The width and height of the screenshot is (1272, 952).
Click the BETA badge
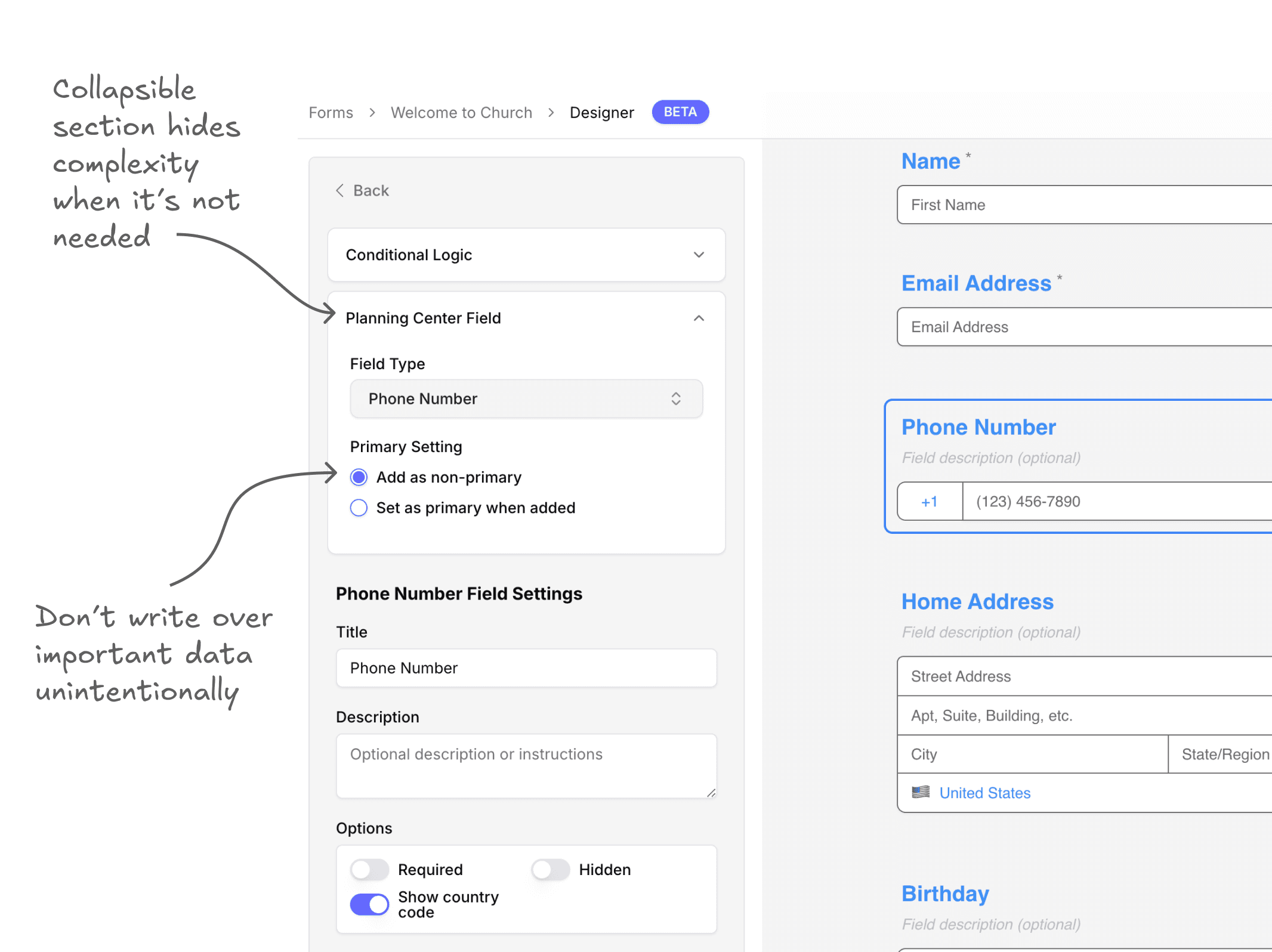[x=680, y=112]
